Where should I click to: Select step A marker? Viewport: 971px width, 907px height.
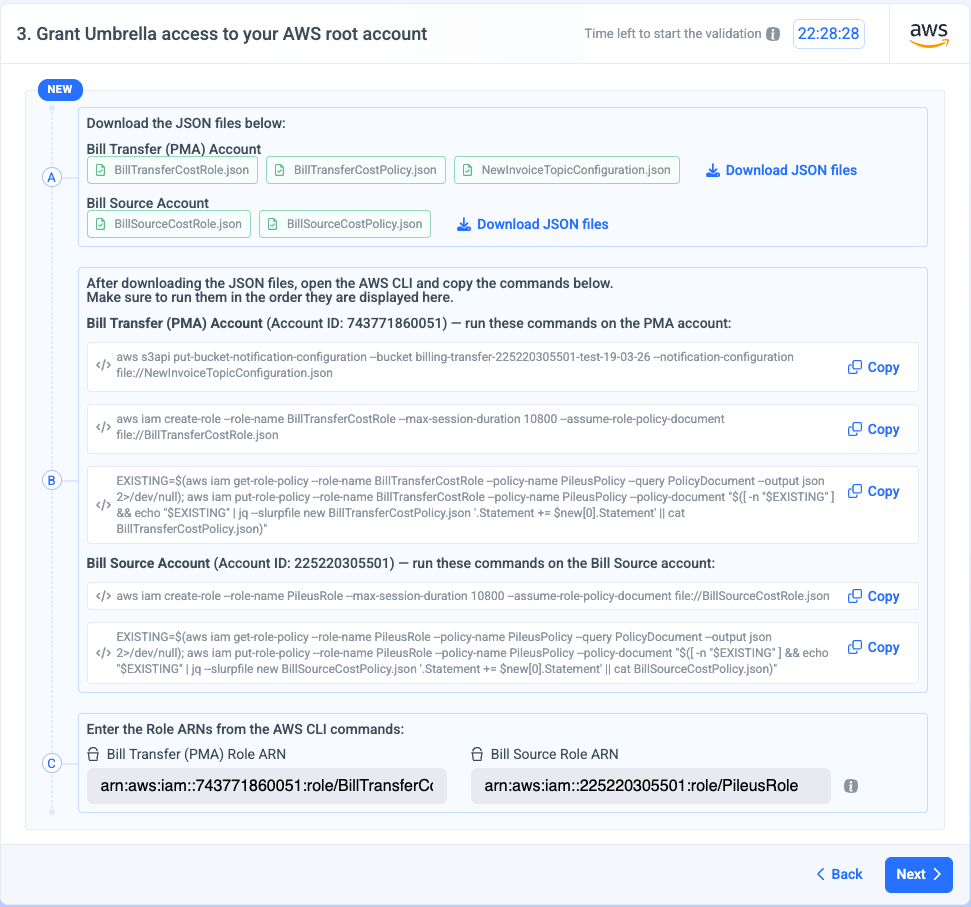point(52,178)
